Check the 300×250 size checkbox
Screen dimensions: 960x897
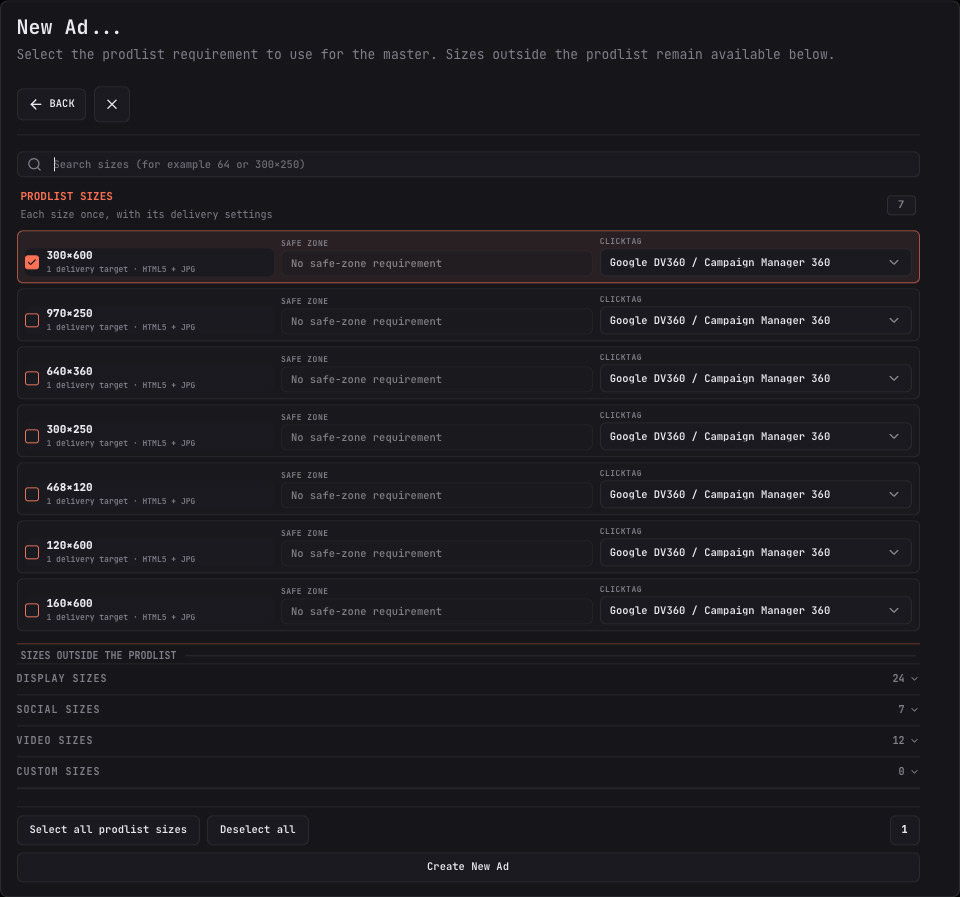pos(32,436)
